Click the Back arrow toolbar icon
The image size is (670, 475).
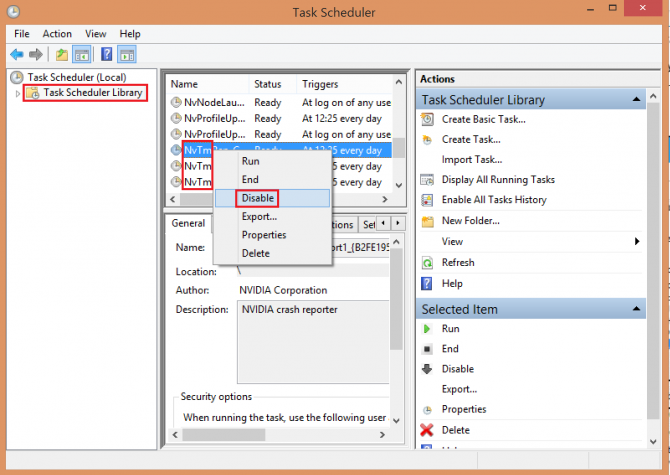point(17,55)
